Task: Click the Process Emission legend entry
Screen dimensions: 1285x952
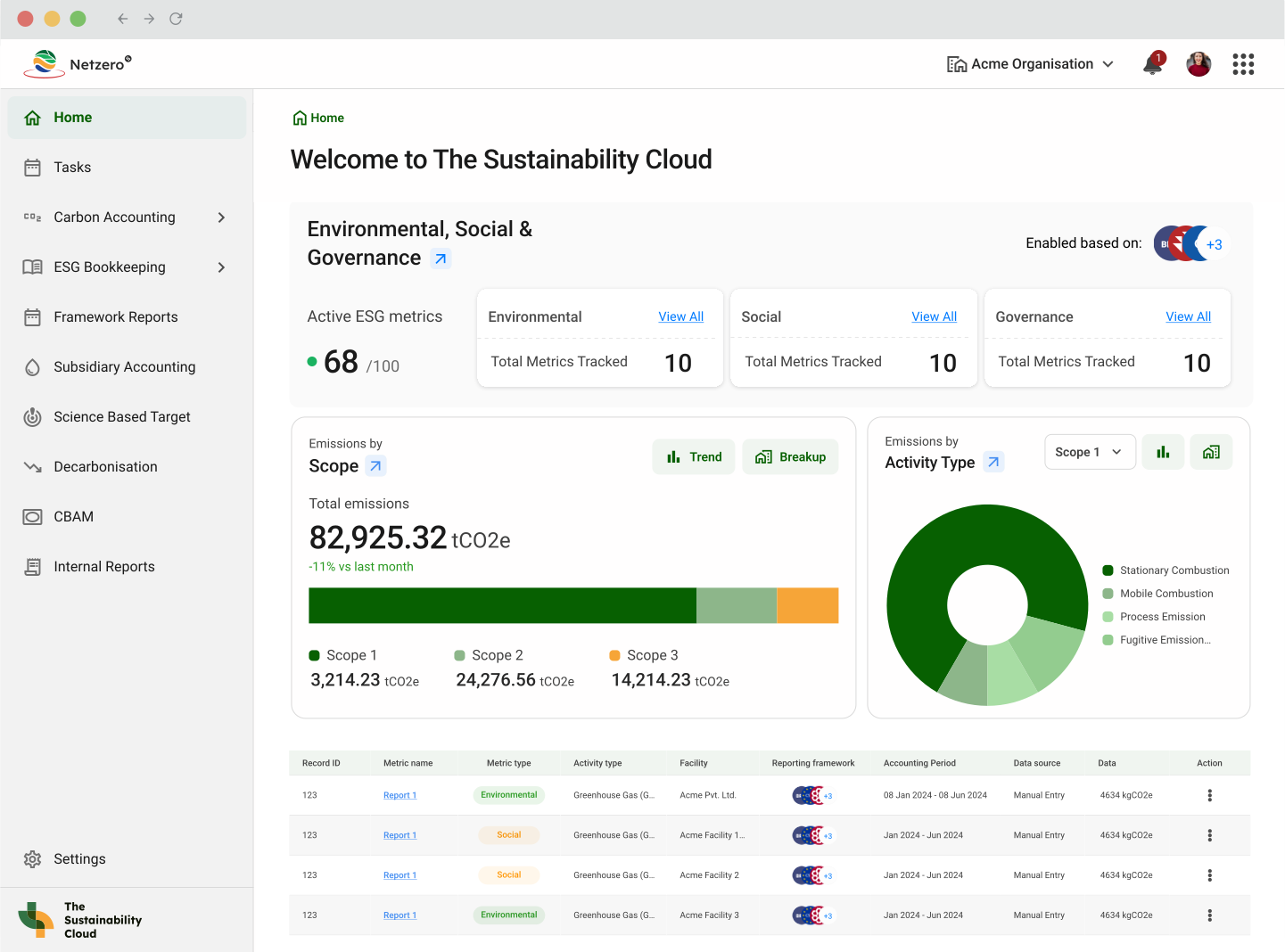Action: [1154, 617]
